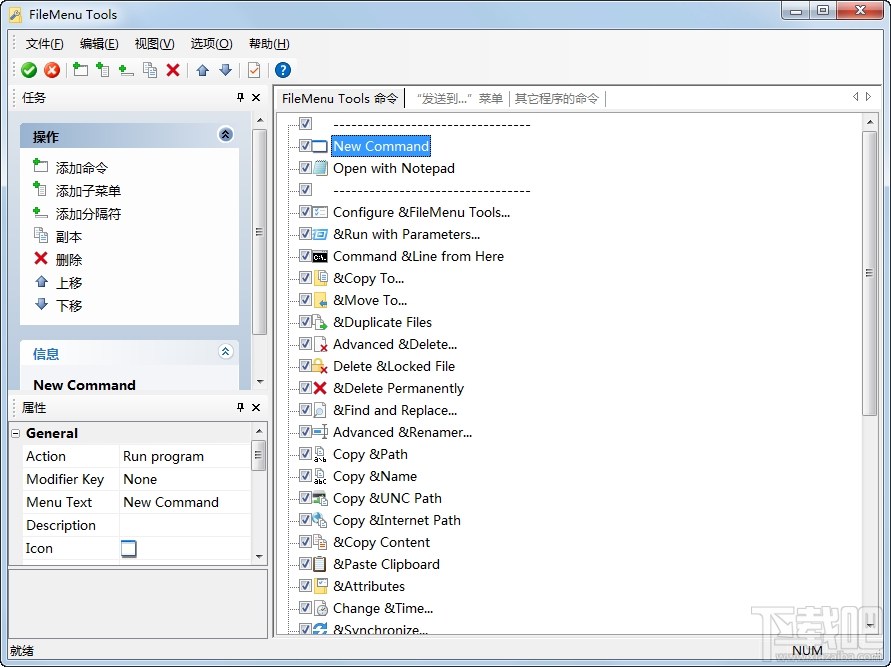891x667 pixels.
Task: Open the 视图(V) menu
Action: coord(155,44)
